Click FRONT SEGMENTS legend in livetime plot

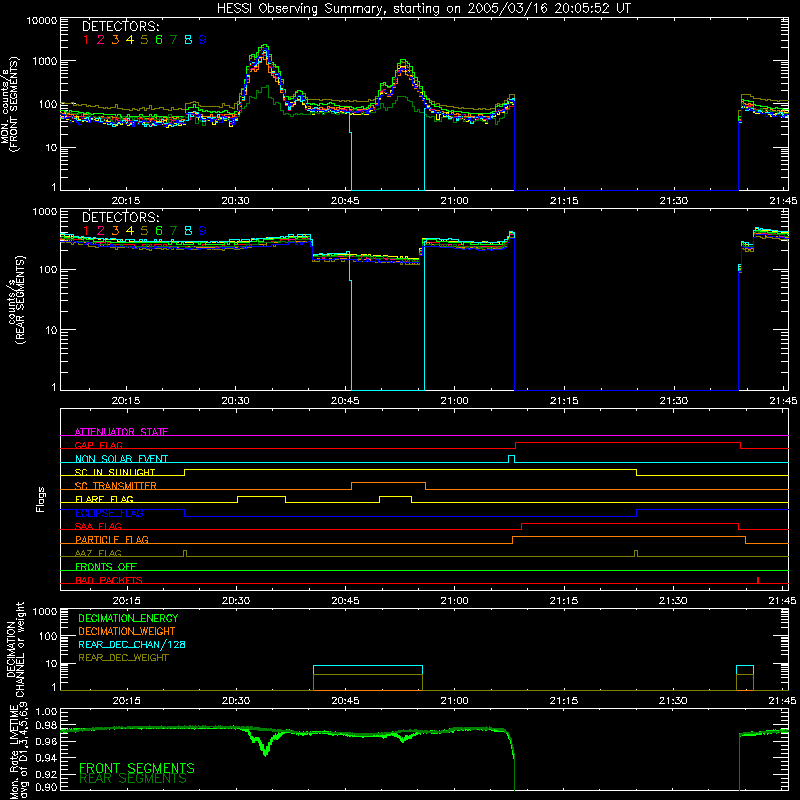(x=137, y=767)
